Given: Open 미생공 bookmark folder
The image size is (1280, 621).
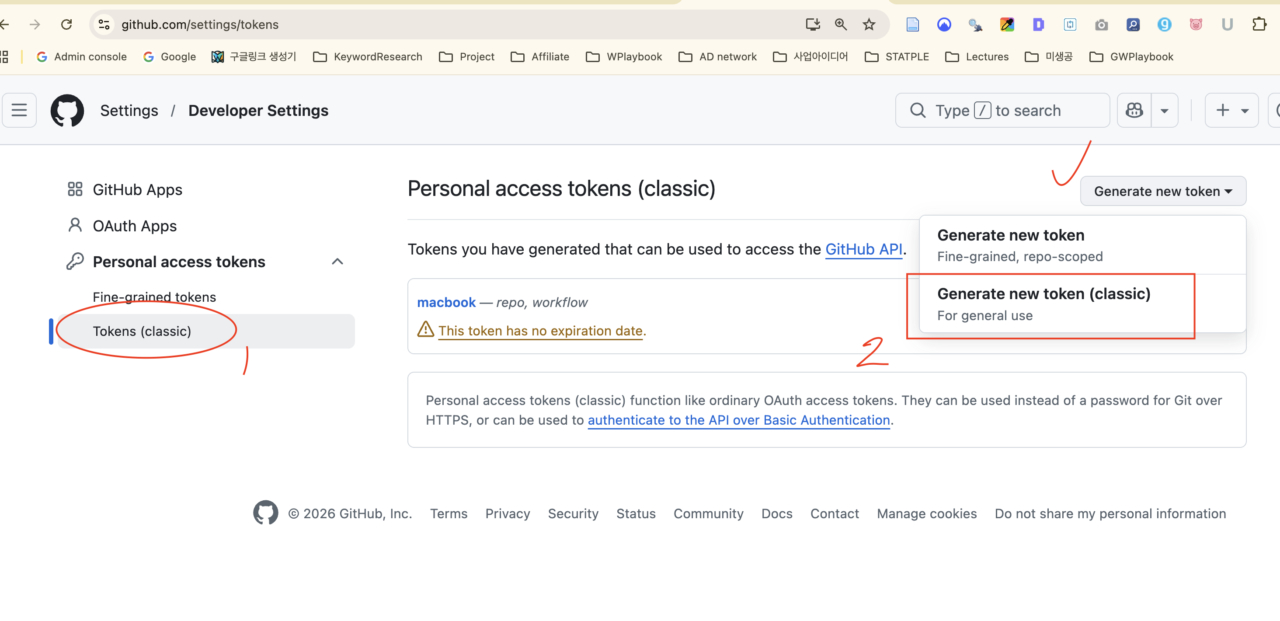Looking at the screenshot, I should (1049, 57).
